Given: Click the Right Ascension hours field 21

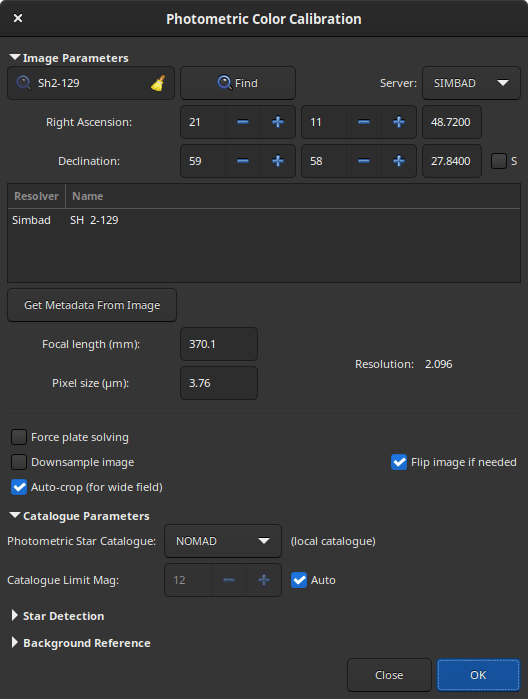Looking at the screenshot, I should [203, 122].
